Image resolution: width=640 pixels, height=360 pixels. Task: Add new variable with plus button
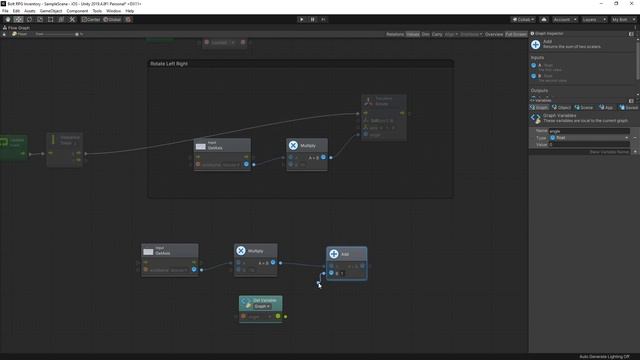point(635,152)
